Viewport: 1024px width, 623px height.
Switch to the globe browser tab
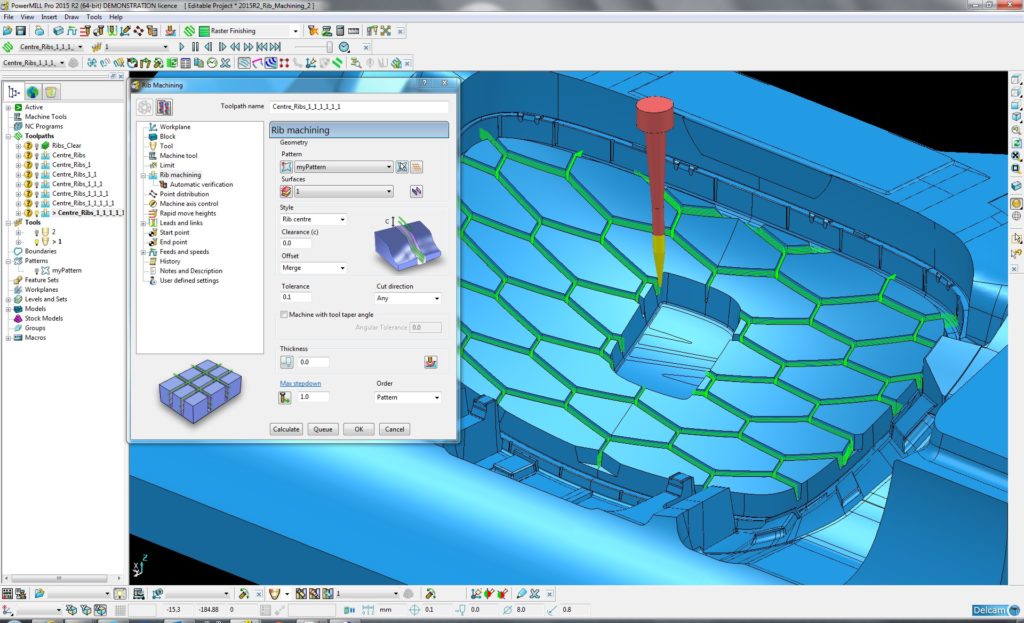(x=33, y=92)
